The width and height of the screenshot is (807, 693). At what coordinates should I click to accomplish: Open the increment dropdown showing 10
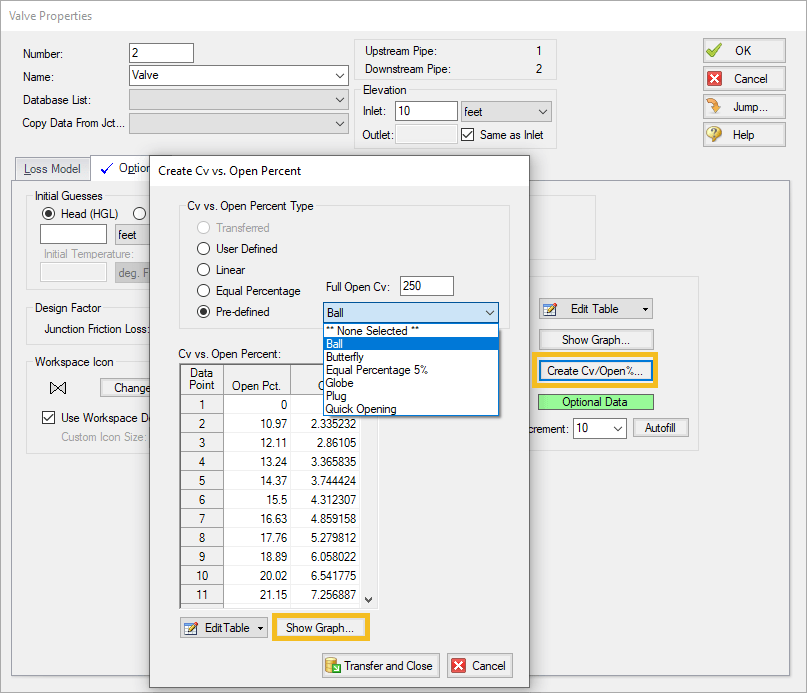[x=618, y=428]
